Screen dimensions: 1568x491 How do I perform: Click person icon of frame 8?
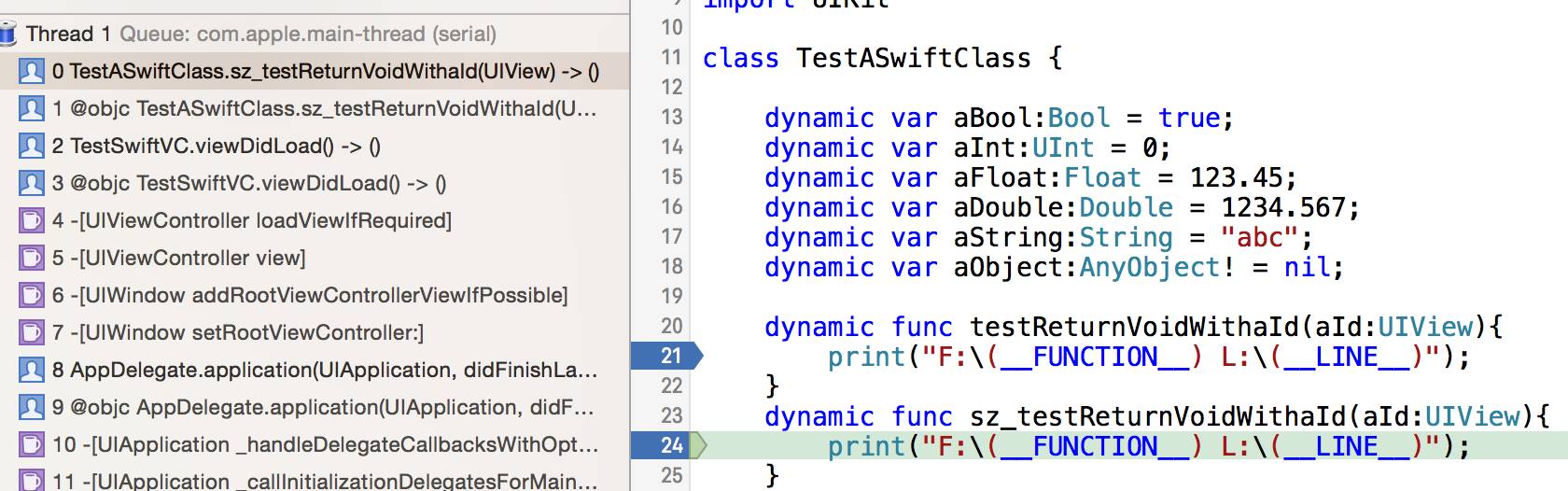tap(32, 370)
